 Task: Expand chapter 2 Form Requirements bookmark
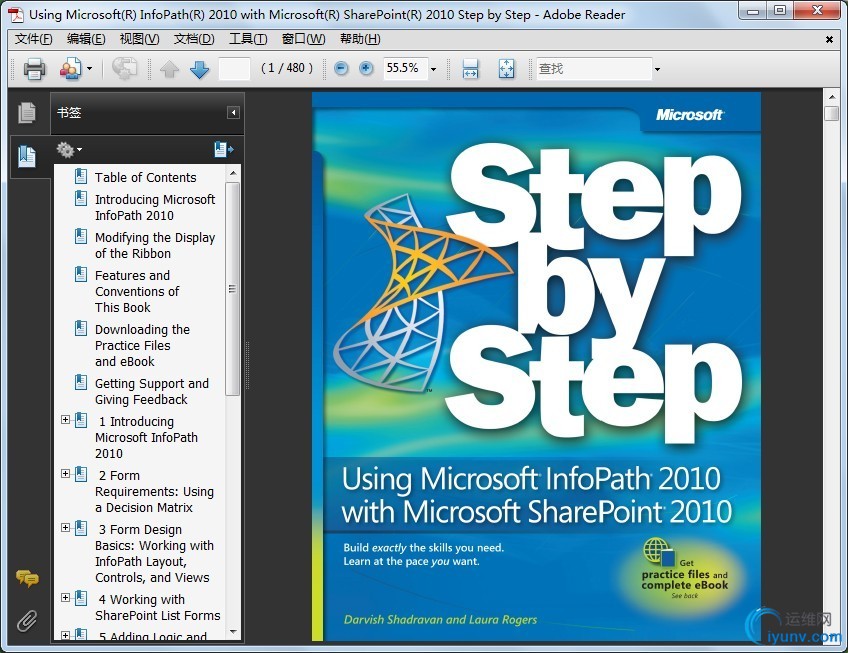pos(65,474)
